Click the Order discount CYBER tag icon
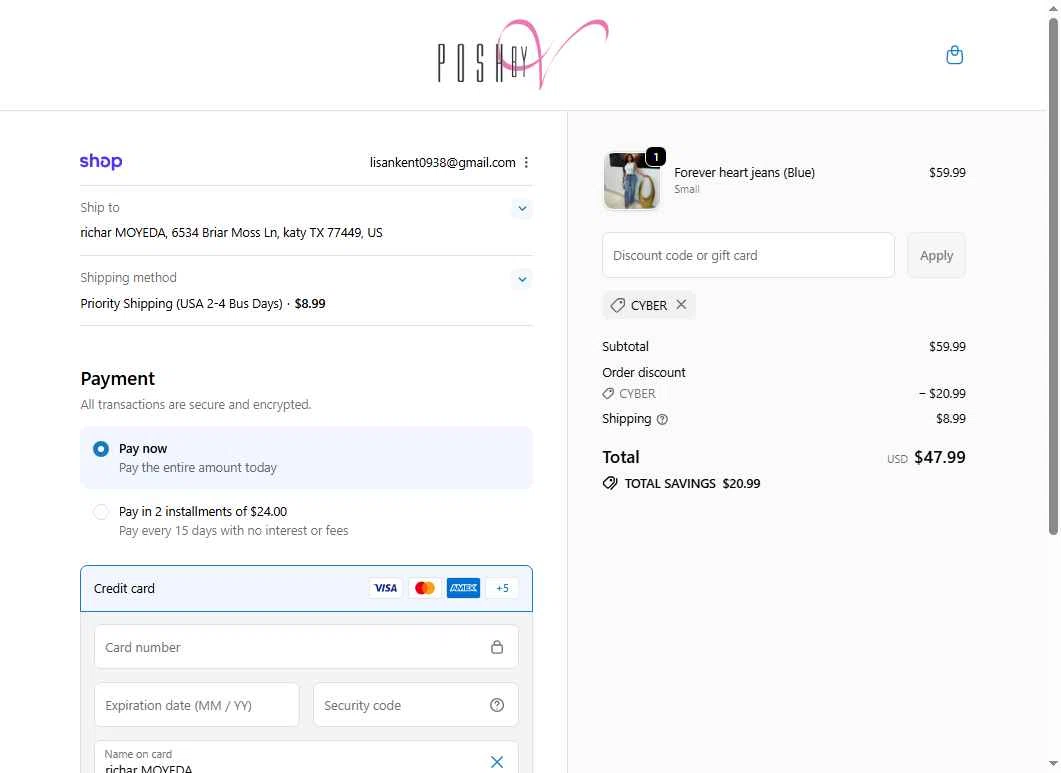This screenshot has height=773, width=1061. pos(608,393)
